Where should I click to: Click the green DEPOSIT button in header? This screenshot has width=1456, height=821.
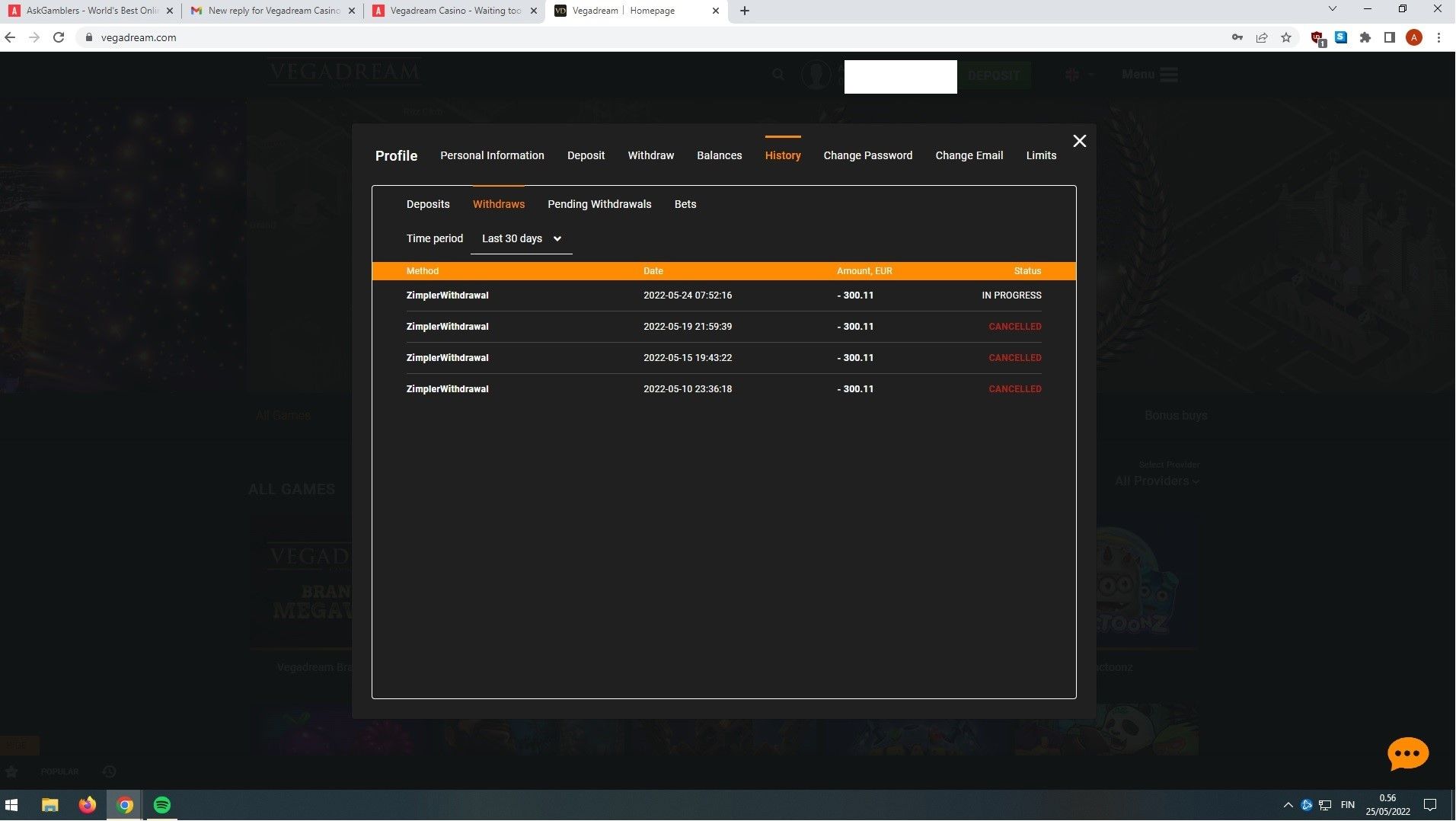point(994,75)
